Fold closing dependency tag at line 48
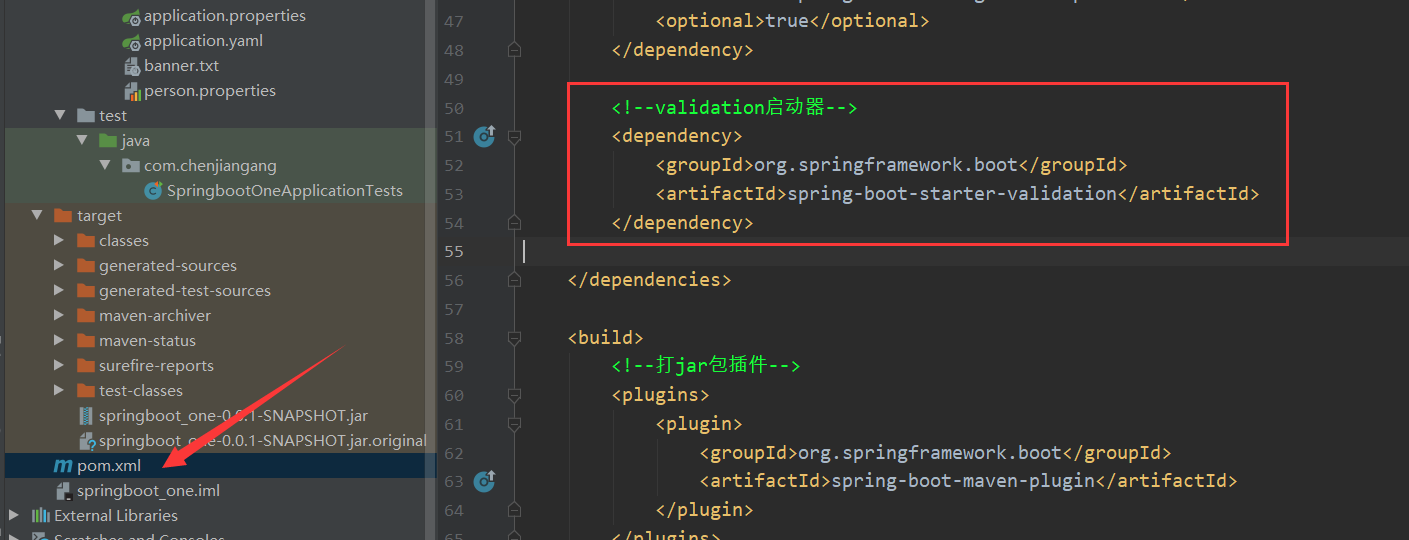This screenshot has height=540, width=1409. [514, 49]
